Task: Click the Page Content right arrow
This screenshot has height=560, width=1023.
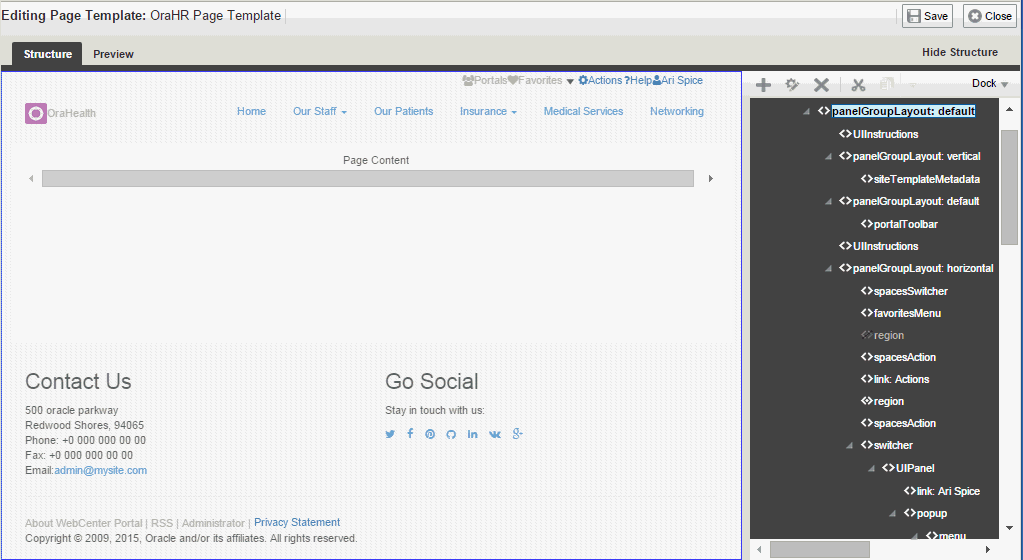Action: pyautogui.click(x=710, y=179)
